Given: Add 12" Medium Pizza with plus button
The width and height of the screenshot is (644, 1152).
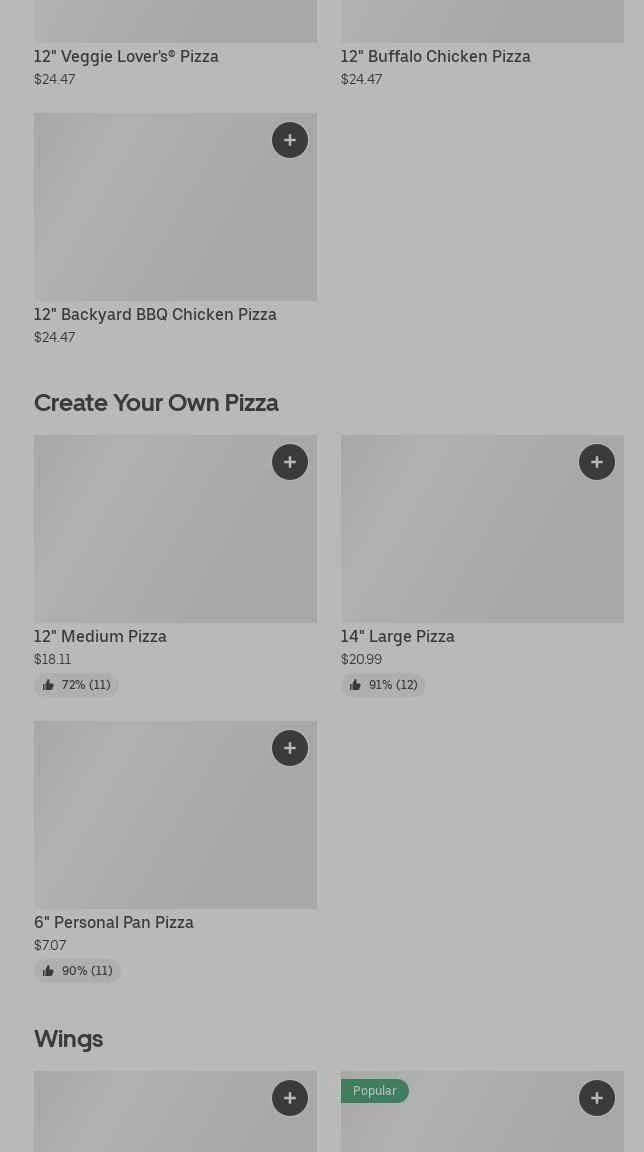Looking at the screenshot, I should click(290, 461).
